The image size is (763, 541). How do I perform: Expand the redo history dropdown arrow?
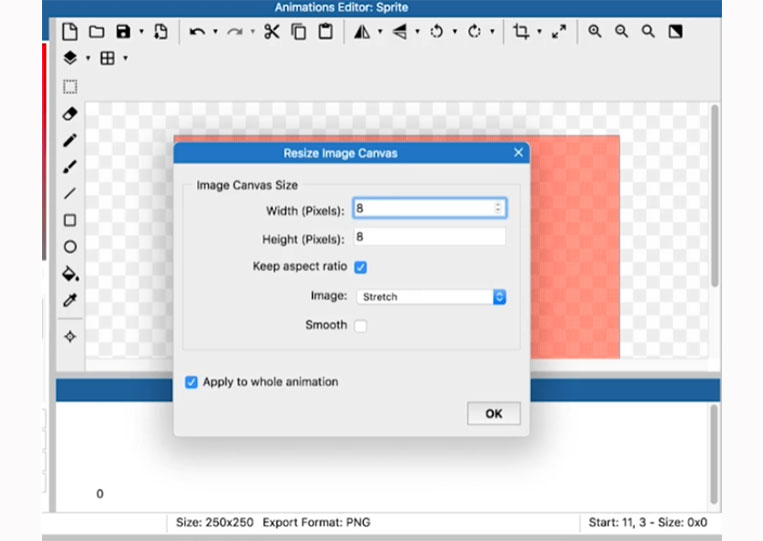tap(253, 32)
